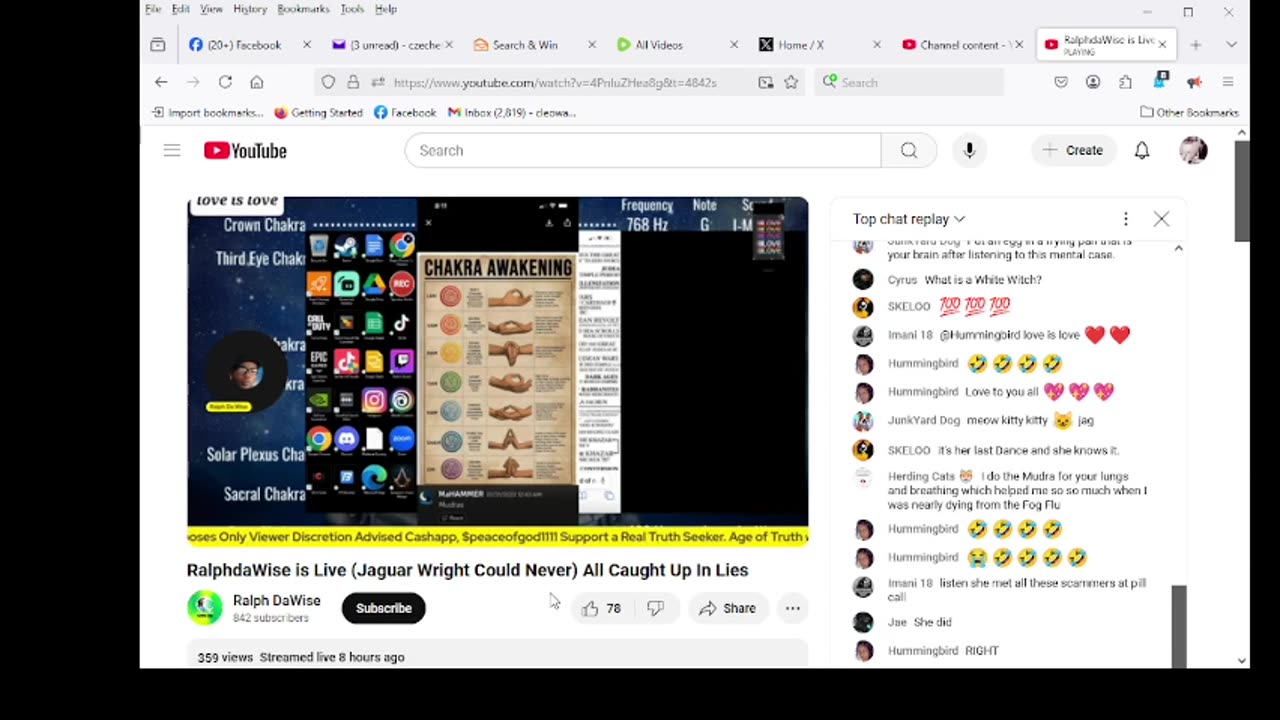Expand the Top chat replay dropdown

tap(909, 219)
